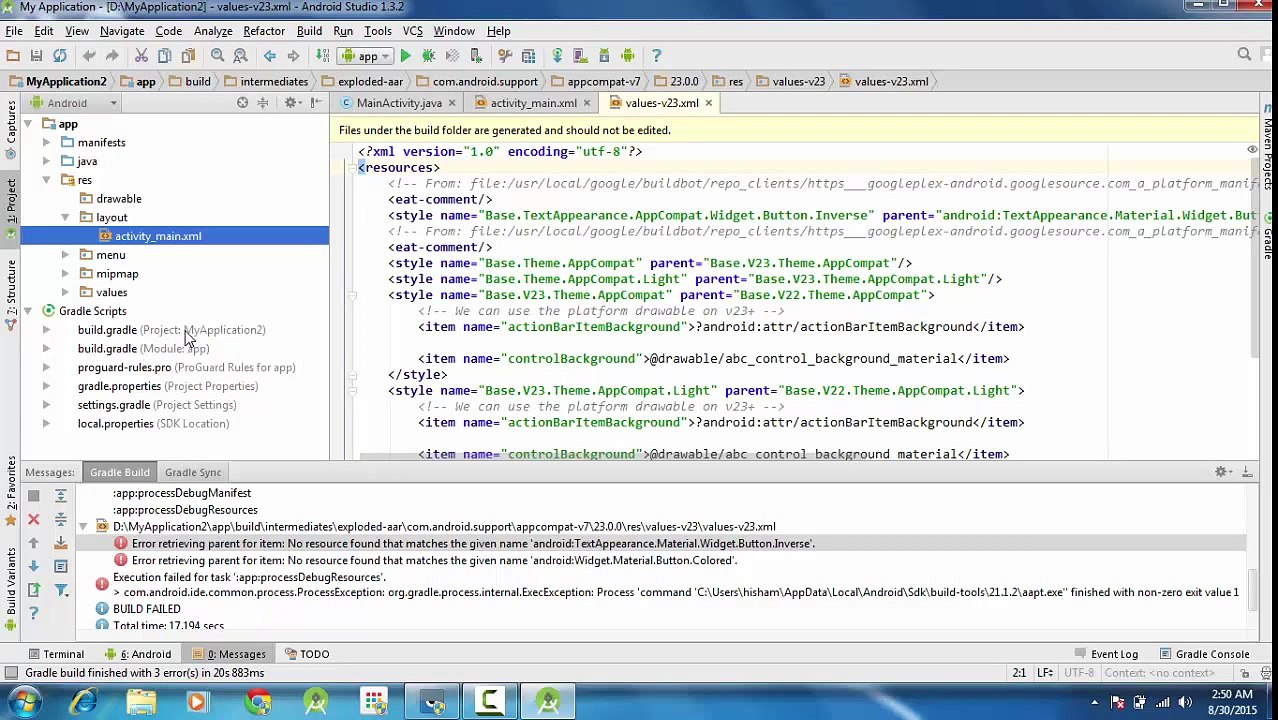
Task: Click the Collapse All icon in project panel
Action: click(263, 103)
